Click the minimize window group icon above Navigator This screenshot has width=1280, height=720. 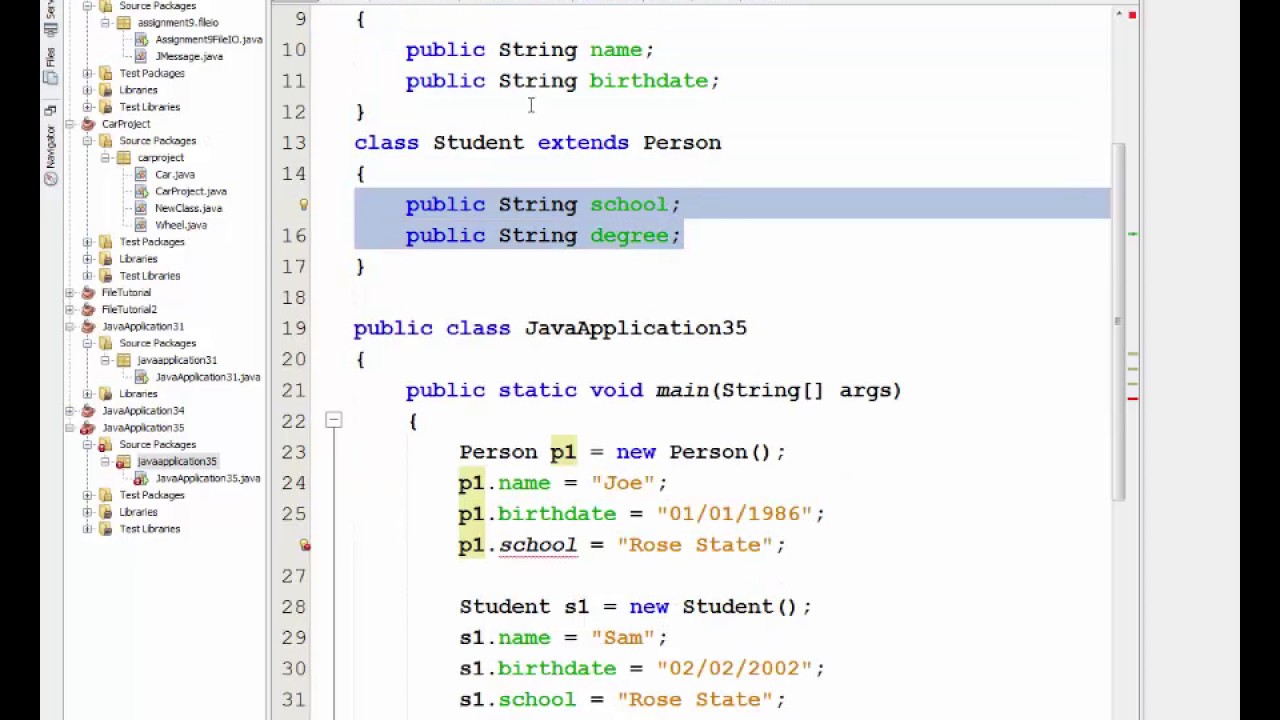[x=50, y=110]
